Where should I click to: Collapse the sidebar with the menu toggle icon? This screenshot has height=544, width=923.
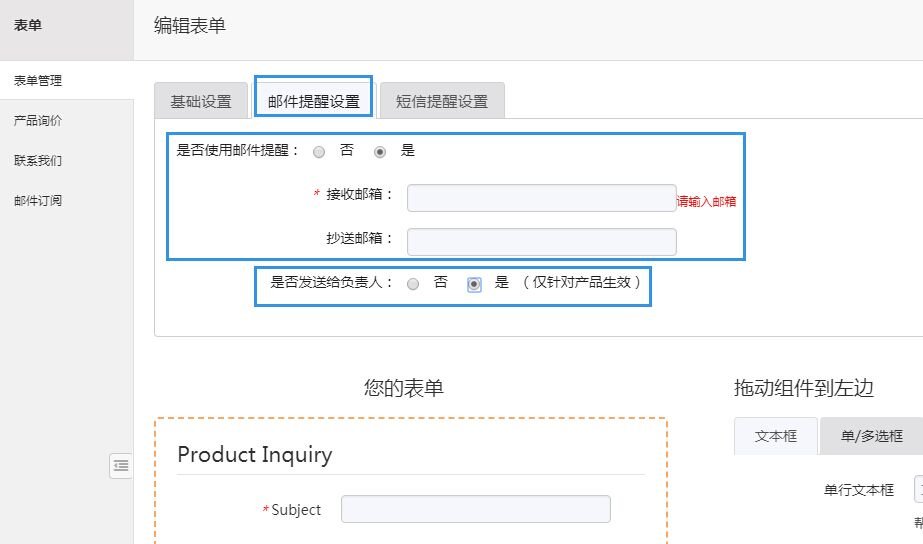pos(120,465)
